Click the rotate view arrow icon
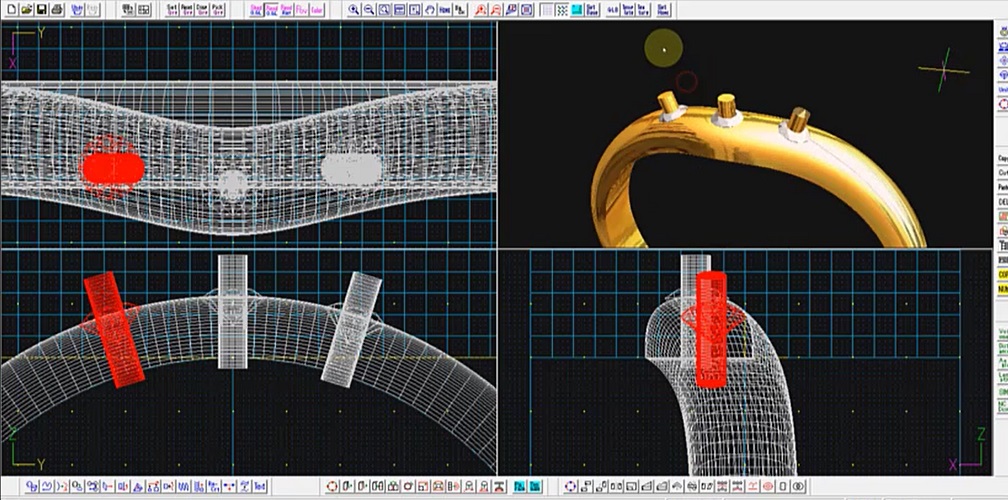 pyautogui.click(x=430, y=9)
